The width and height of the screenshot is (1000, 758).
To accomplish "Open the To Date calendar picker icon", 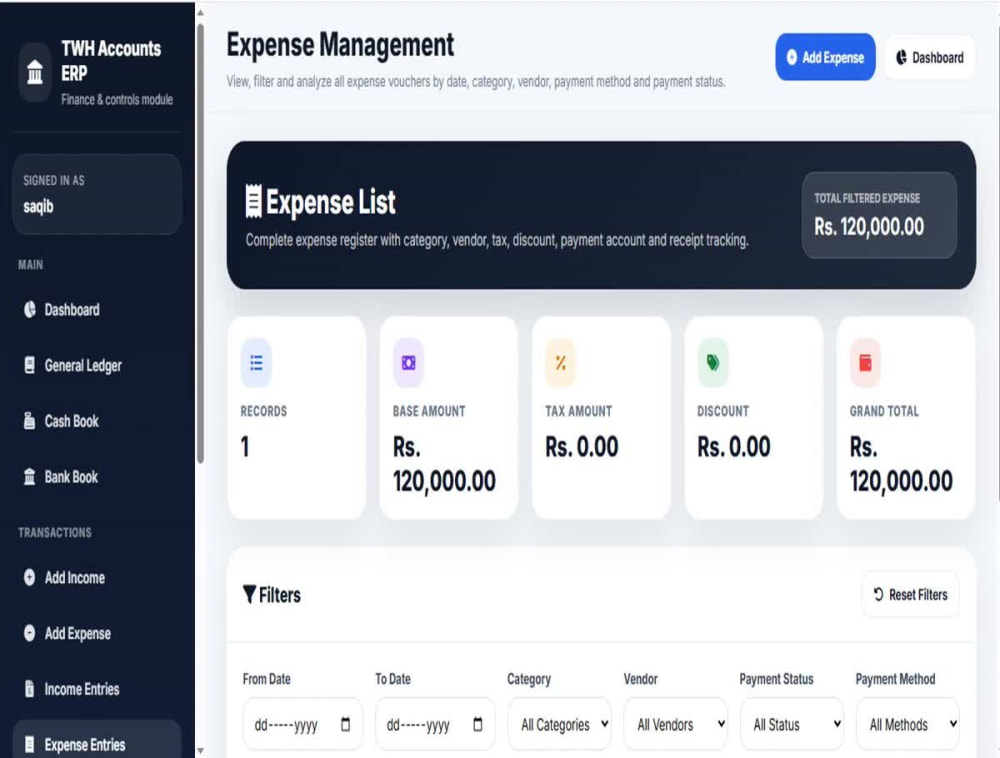I will [x=478, y=724].
